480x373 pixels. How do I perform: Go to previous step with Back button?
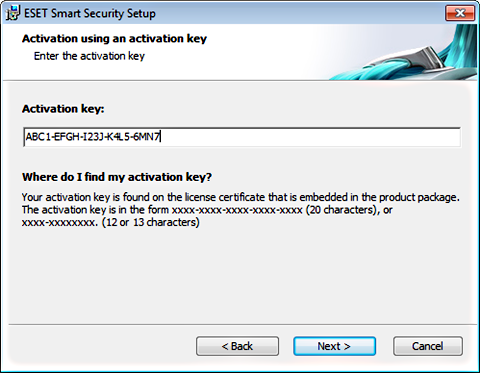click(237, 346)
